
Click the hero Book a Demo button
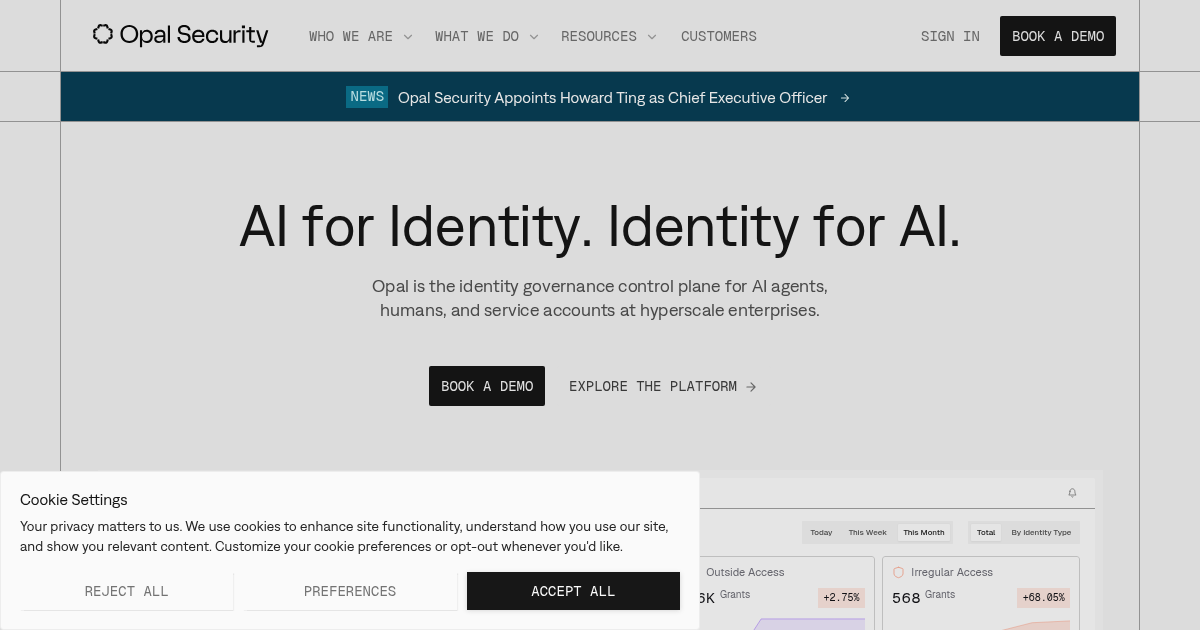click(487, 386)
